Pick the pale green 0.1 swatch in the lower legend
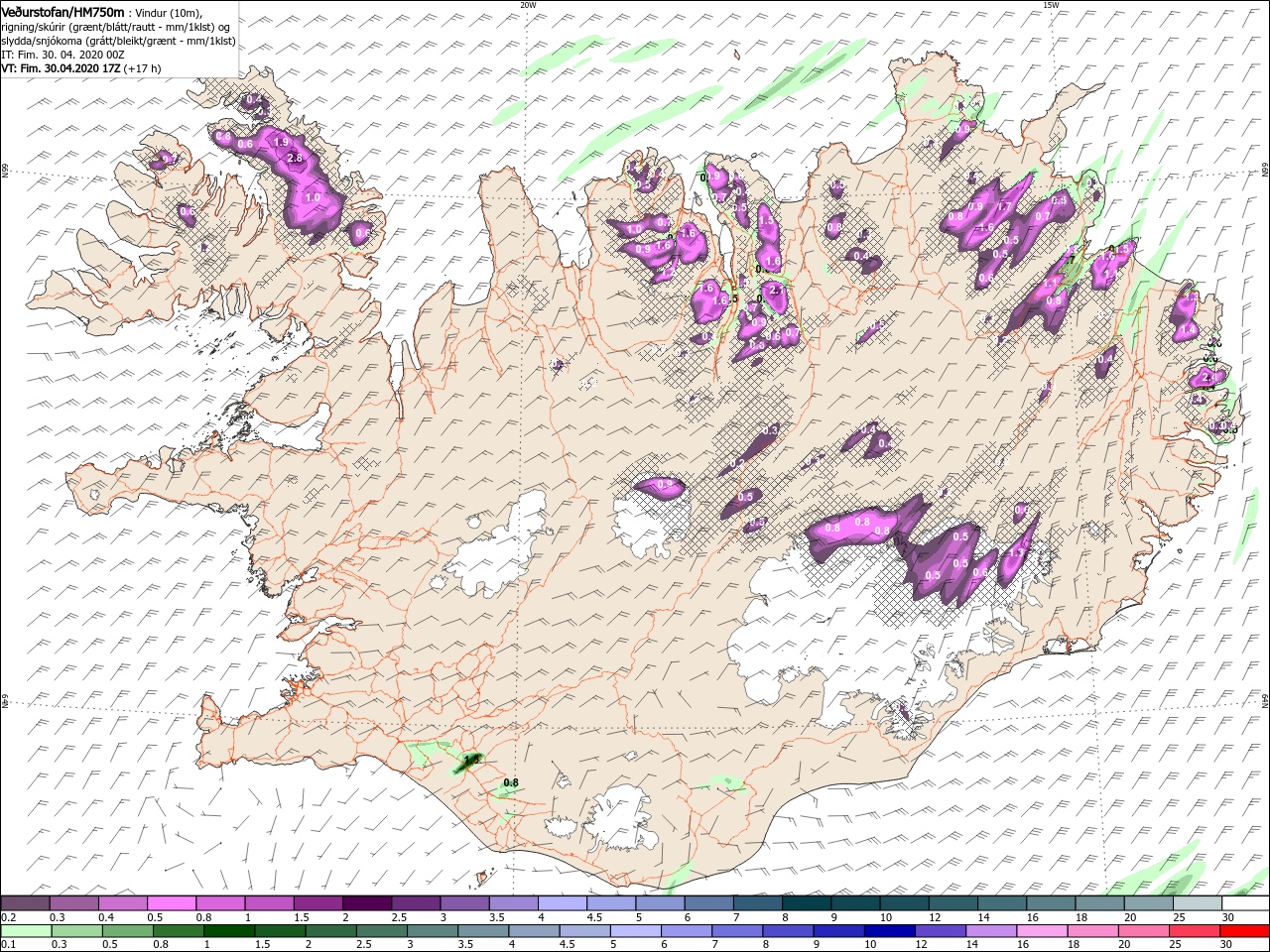 [26, 931]
